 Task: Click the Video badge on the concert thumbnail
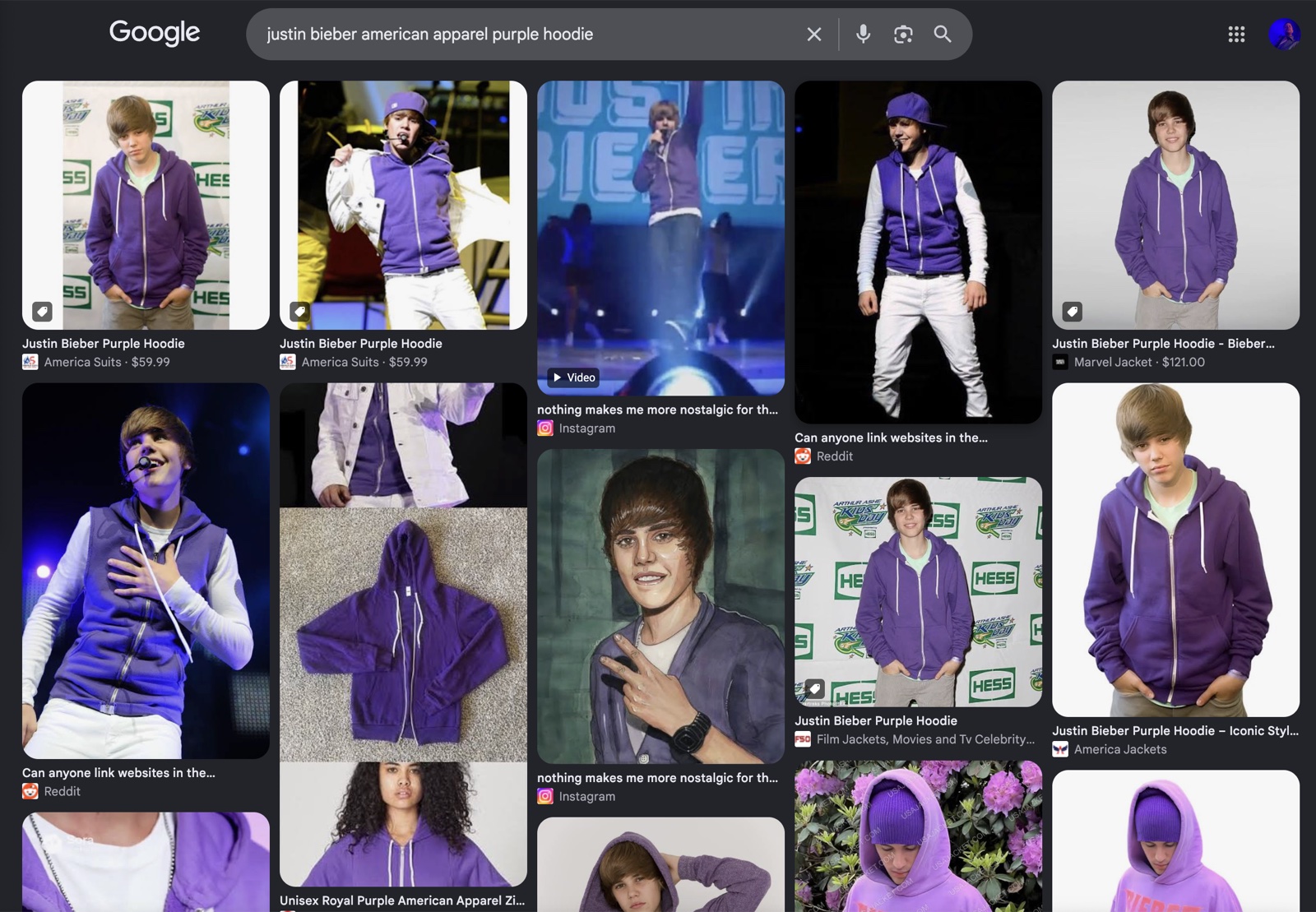(x=574, y=377)
